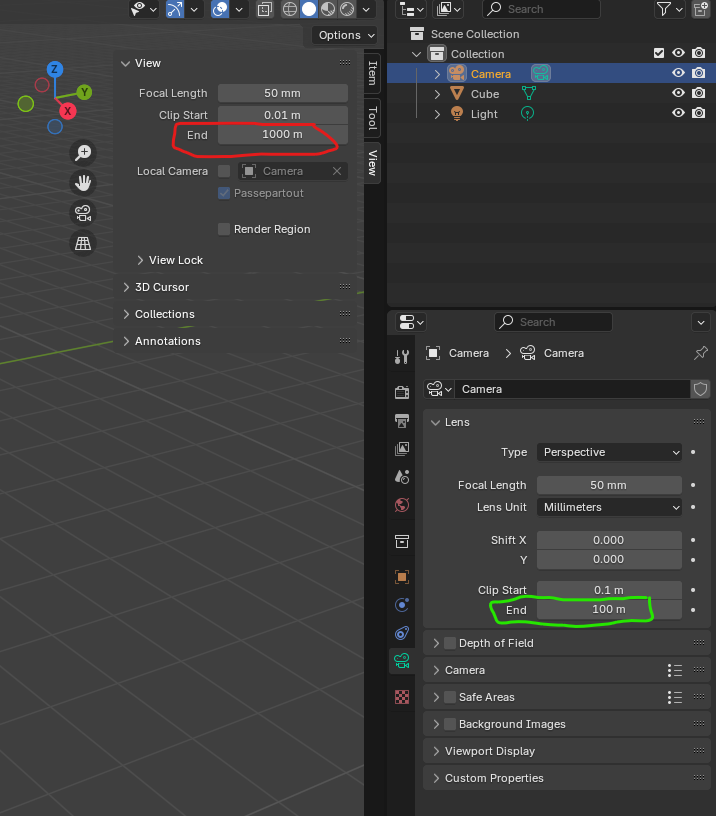Hide the Cube in the viewport

(x=678, y=94)
